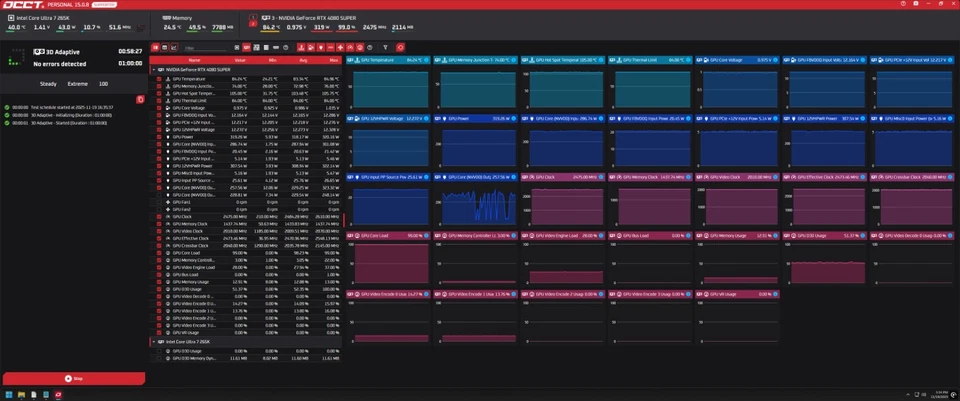Click info icon on GPU Core Load graph
960x401 pixels.
[x=426, y=236]
